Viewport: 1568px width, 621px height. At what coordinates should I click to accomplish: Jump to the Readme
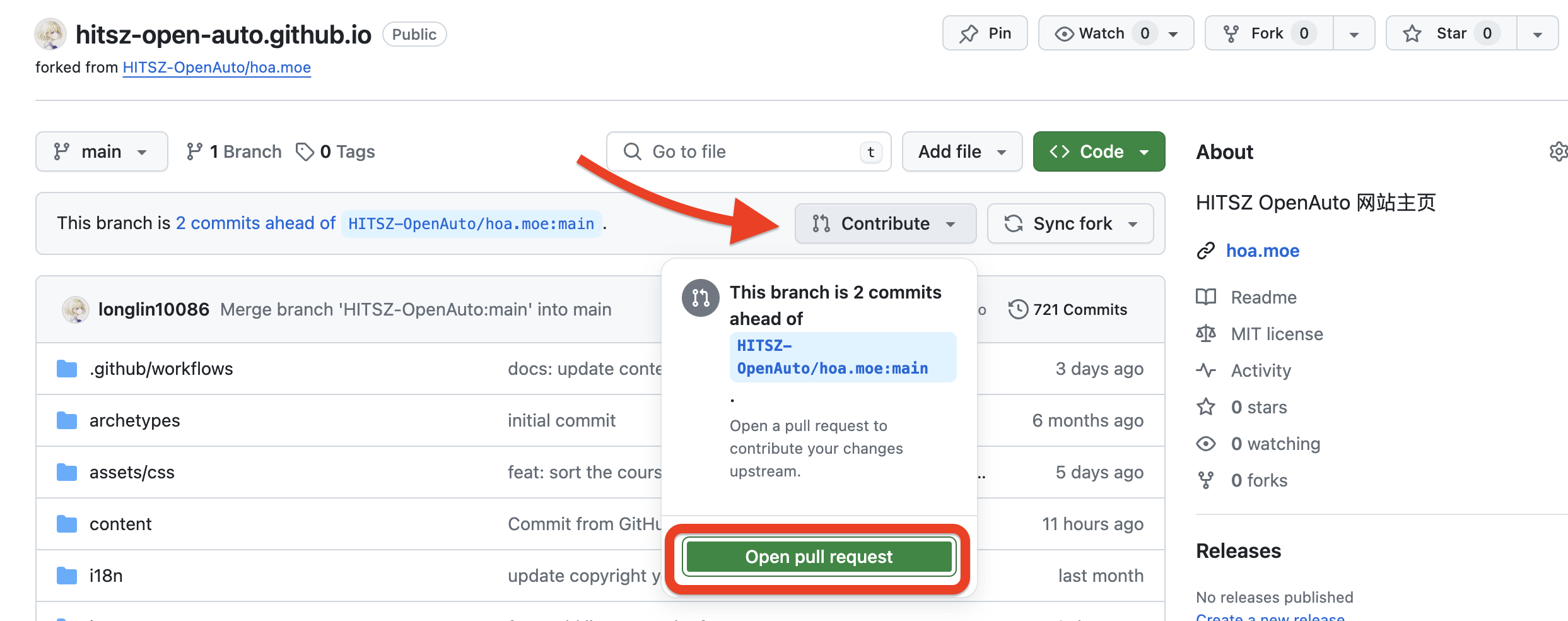coord(1263,297)
